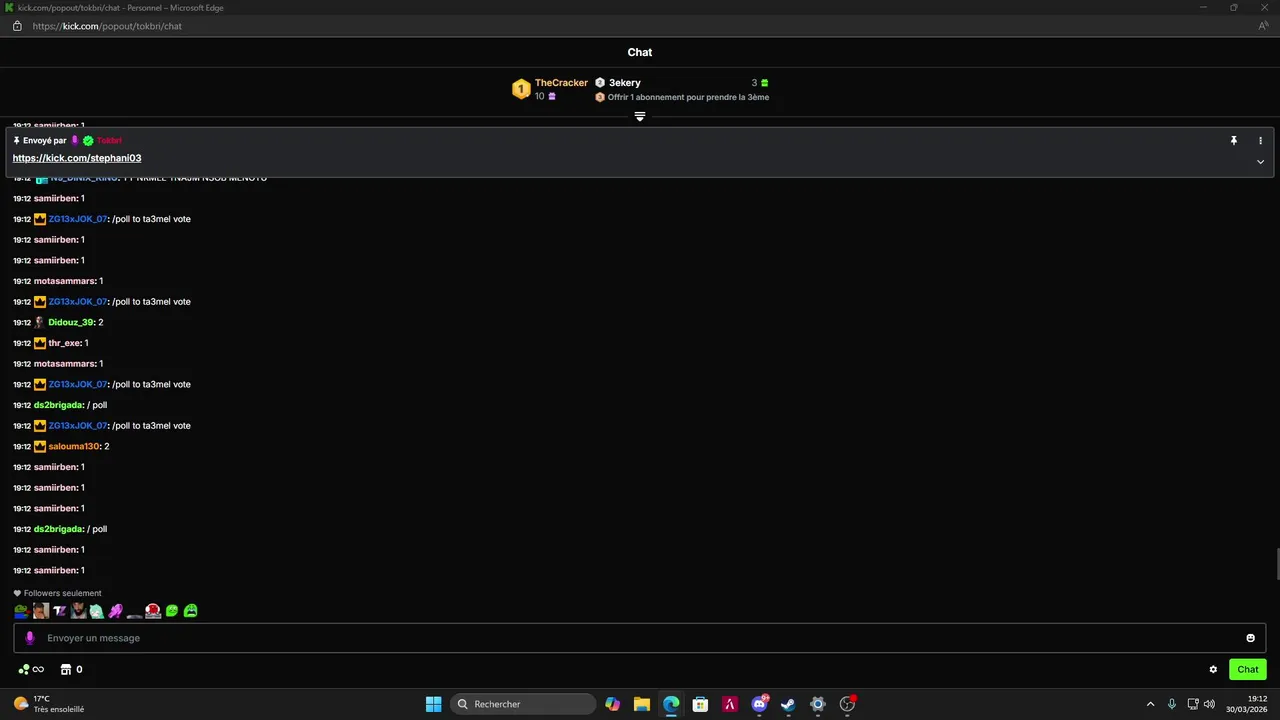
Task: Click Didouz_39 avatar badge
Action: 40,323
